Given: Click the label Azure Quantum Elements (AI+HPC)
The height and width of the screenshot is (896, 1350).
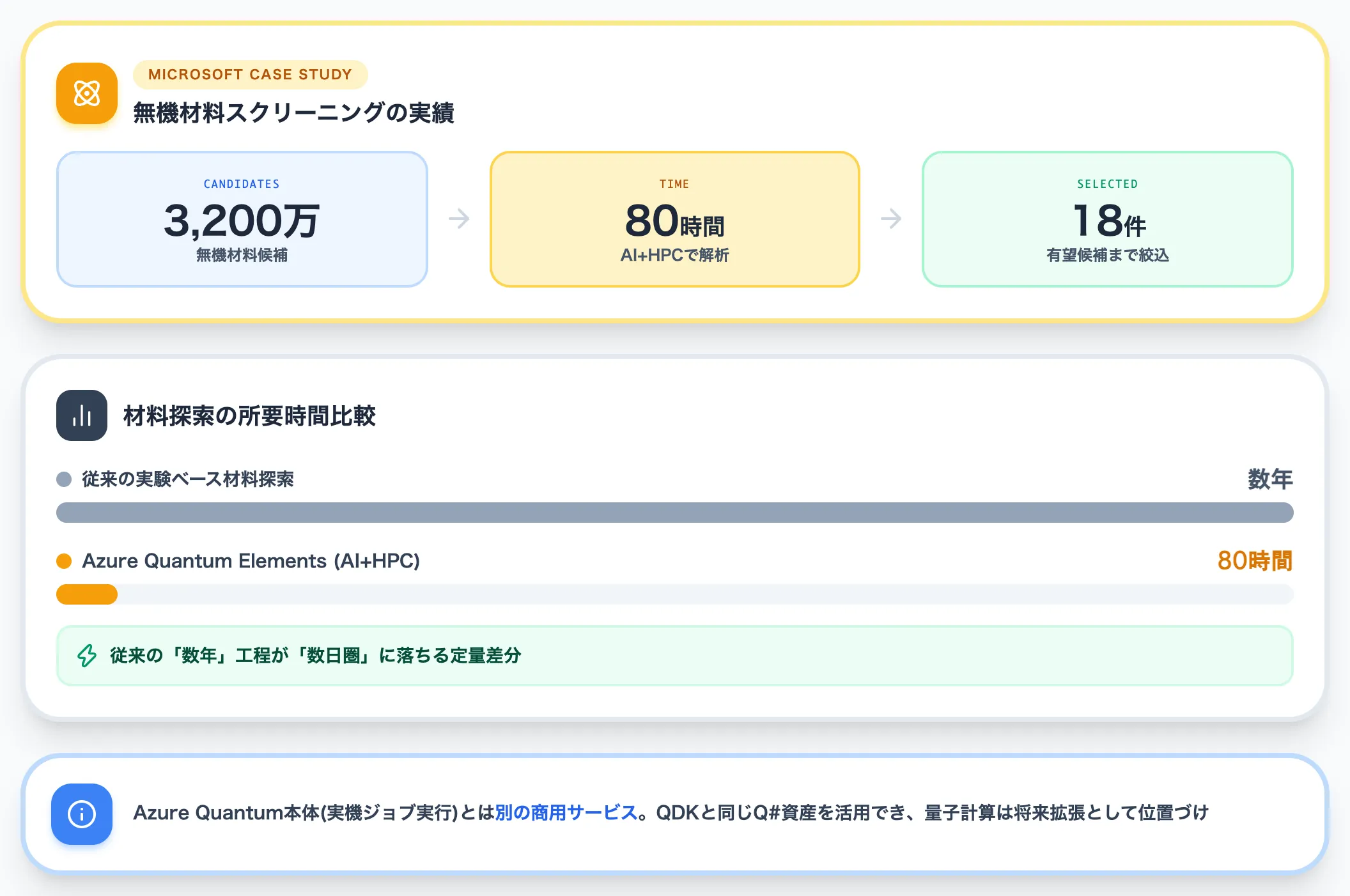Looking at the screenshot, I should (251, 561).
